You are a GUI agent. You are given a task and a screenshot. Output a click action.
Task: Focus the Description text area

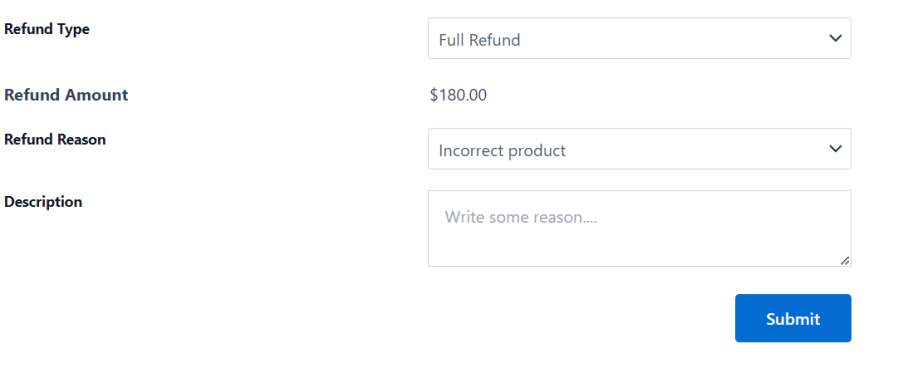[x=639, y=229]
